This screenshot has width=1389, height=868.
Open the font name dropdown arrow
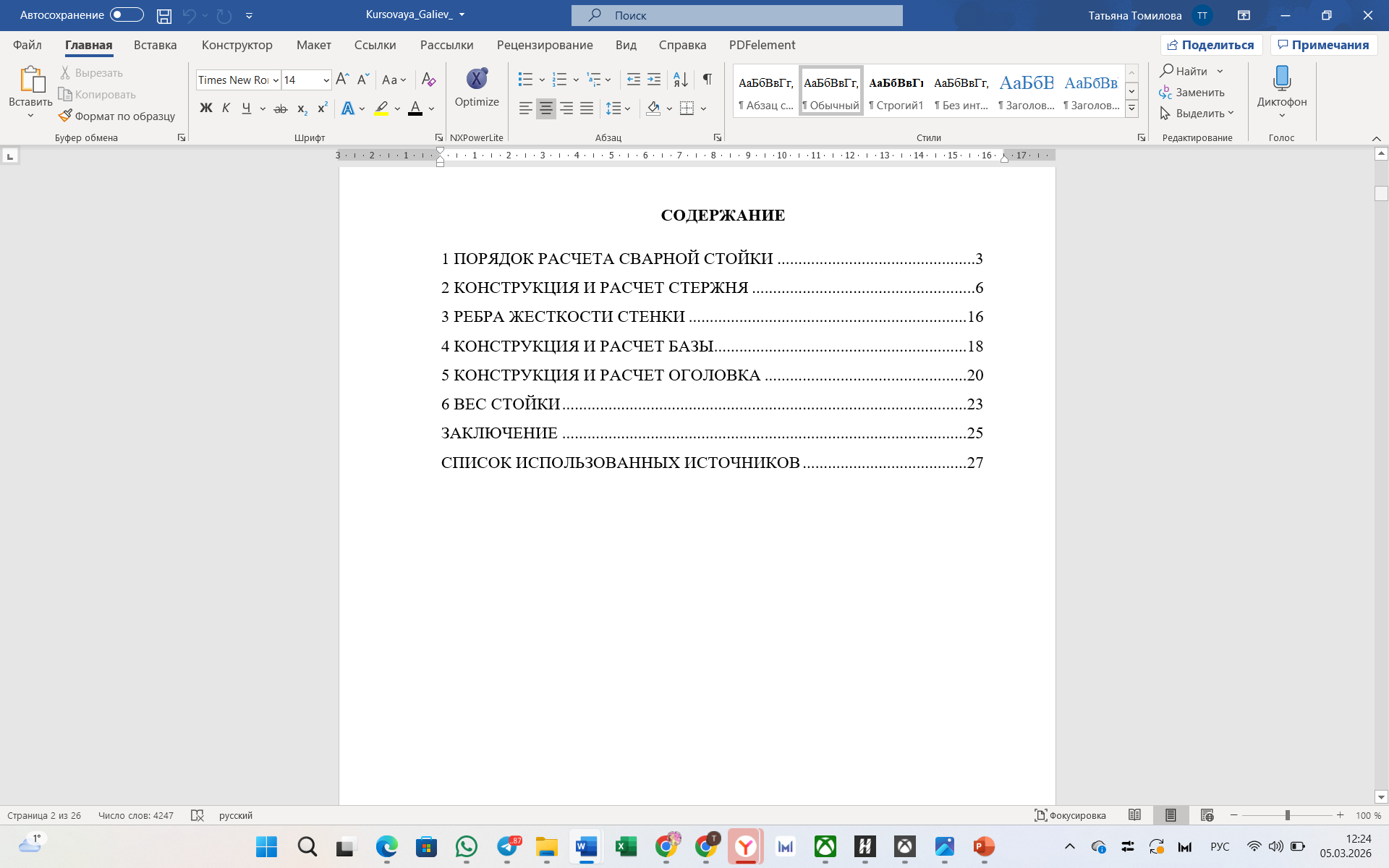[x=276, y=80]
